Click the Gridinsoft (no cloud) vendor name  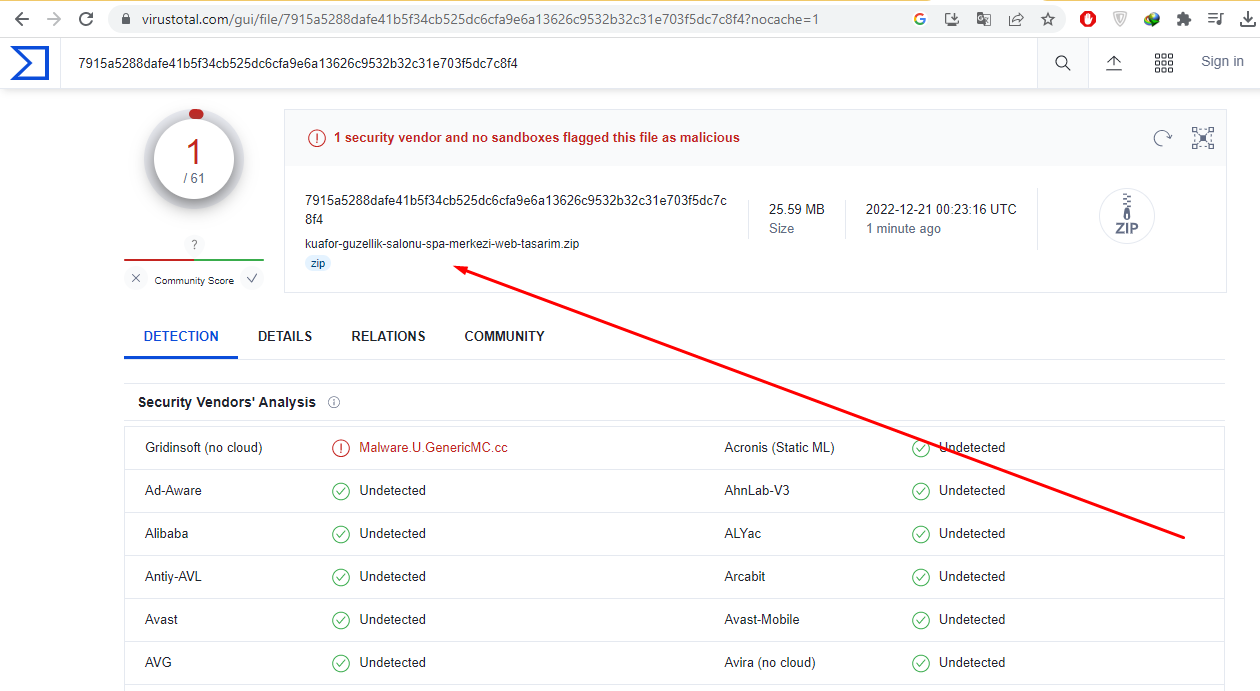204,448
